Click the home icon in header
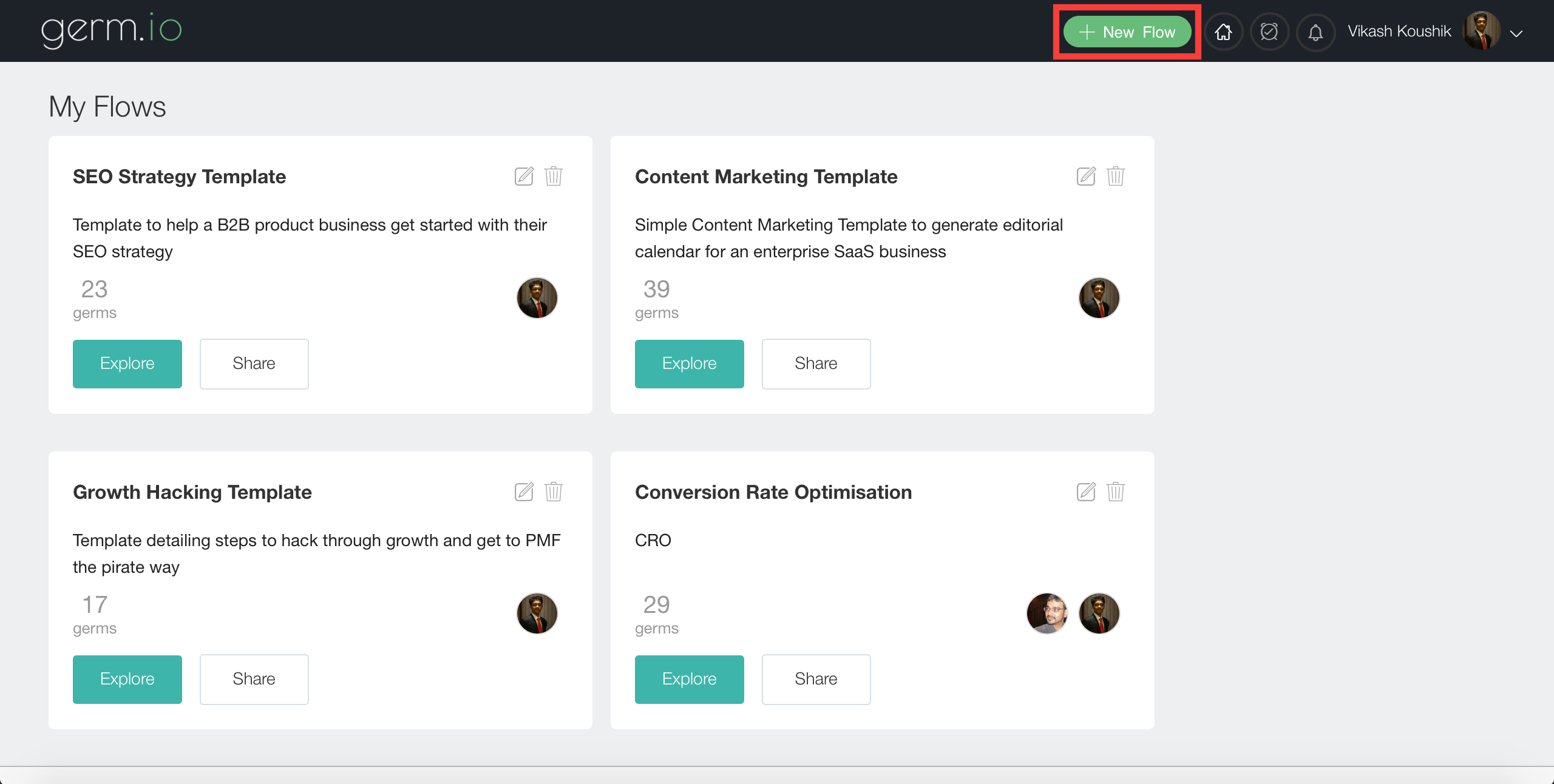 click(1223, 32)
